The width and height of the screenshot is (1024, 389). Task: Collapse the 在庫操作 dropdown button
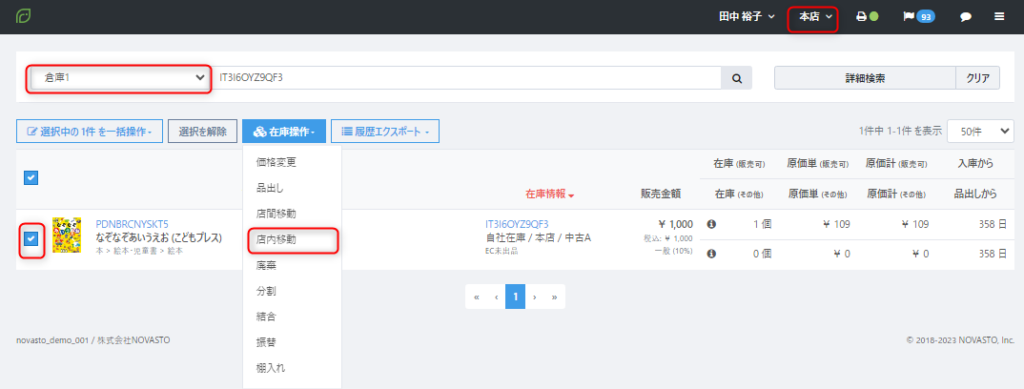pyautogui.click(x=283, y=131)
